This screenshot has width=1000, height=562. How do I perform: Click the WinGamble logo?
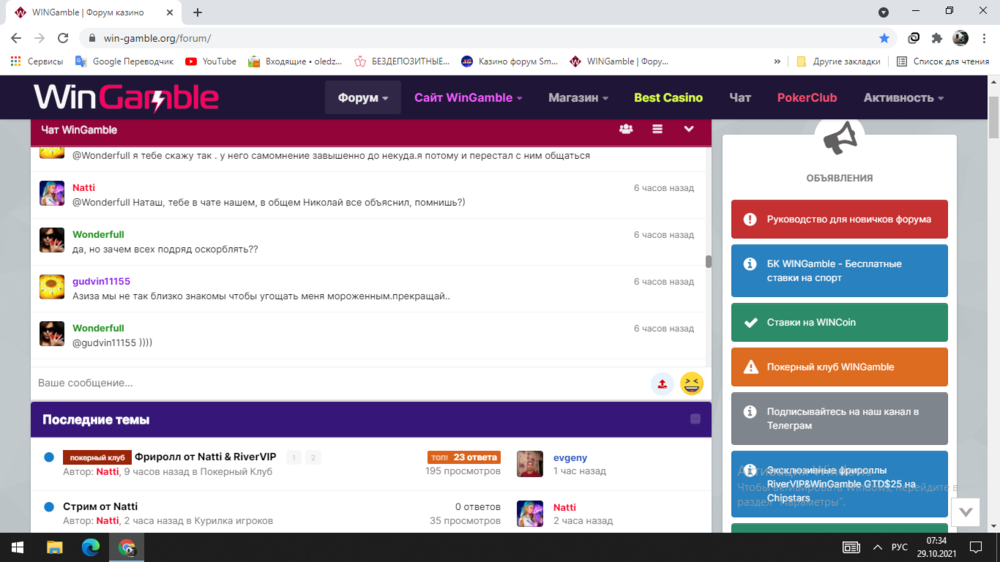click(x=126, y=97)
